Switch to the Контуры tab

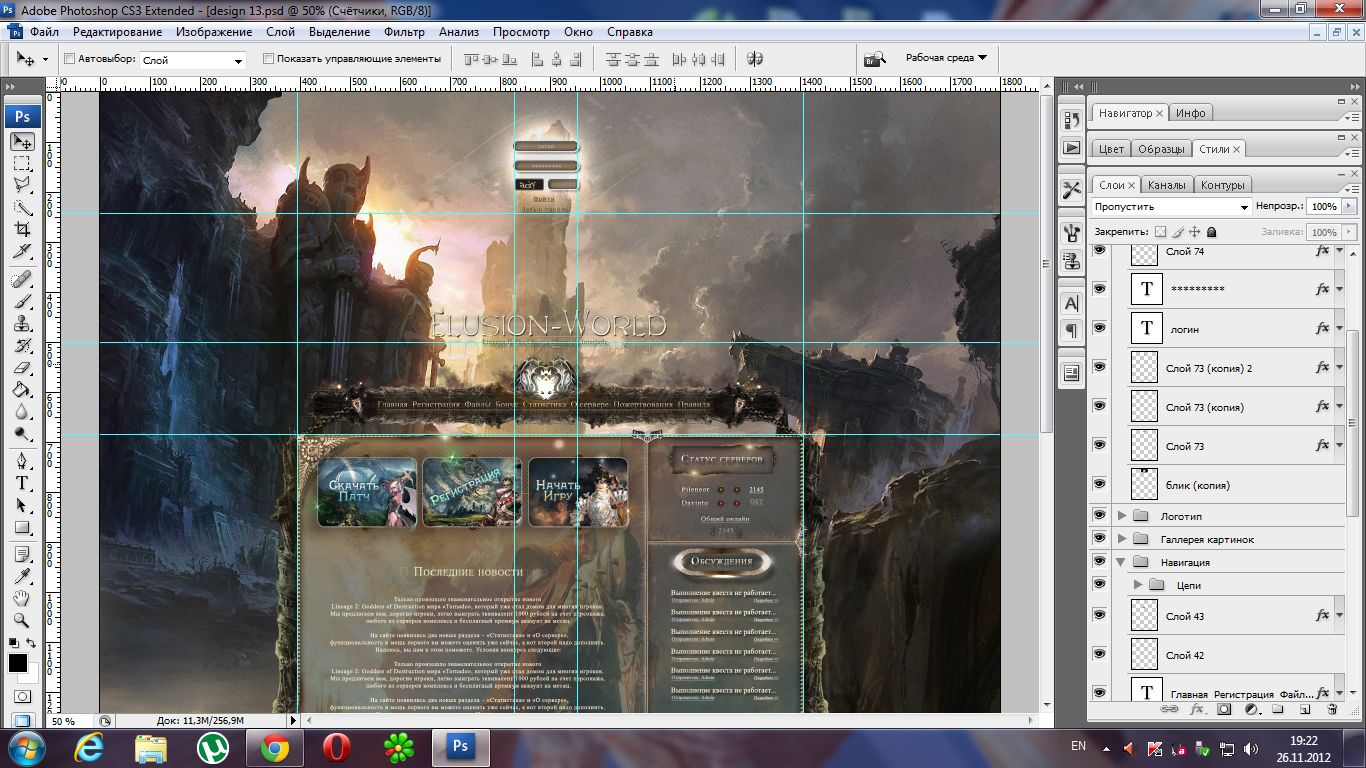[x=1222, y=185]
